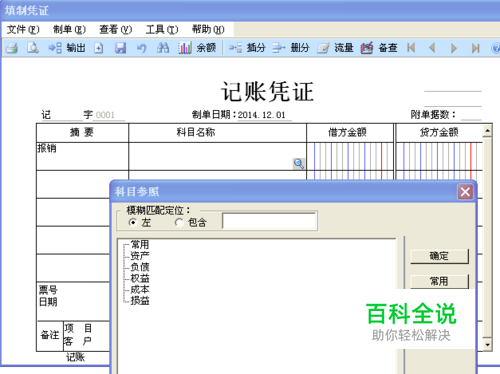This screenshot has width=500, height=374.
Task: Expand the 负债 tree node
Action: 139,267
